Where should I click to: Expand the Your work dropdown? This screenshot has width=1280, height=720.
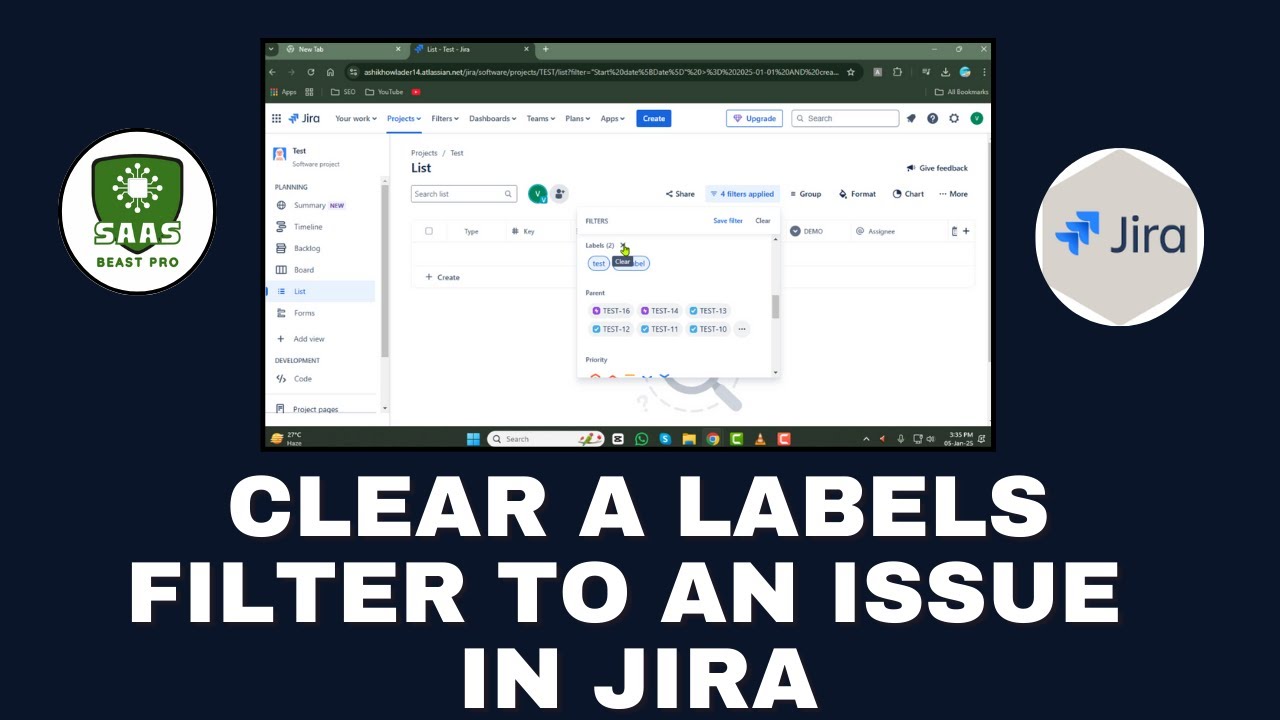pos(356,118)
